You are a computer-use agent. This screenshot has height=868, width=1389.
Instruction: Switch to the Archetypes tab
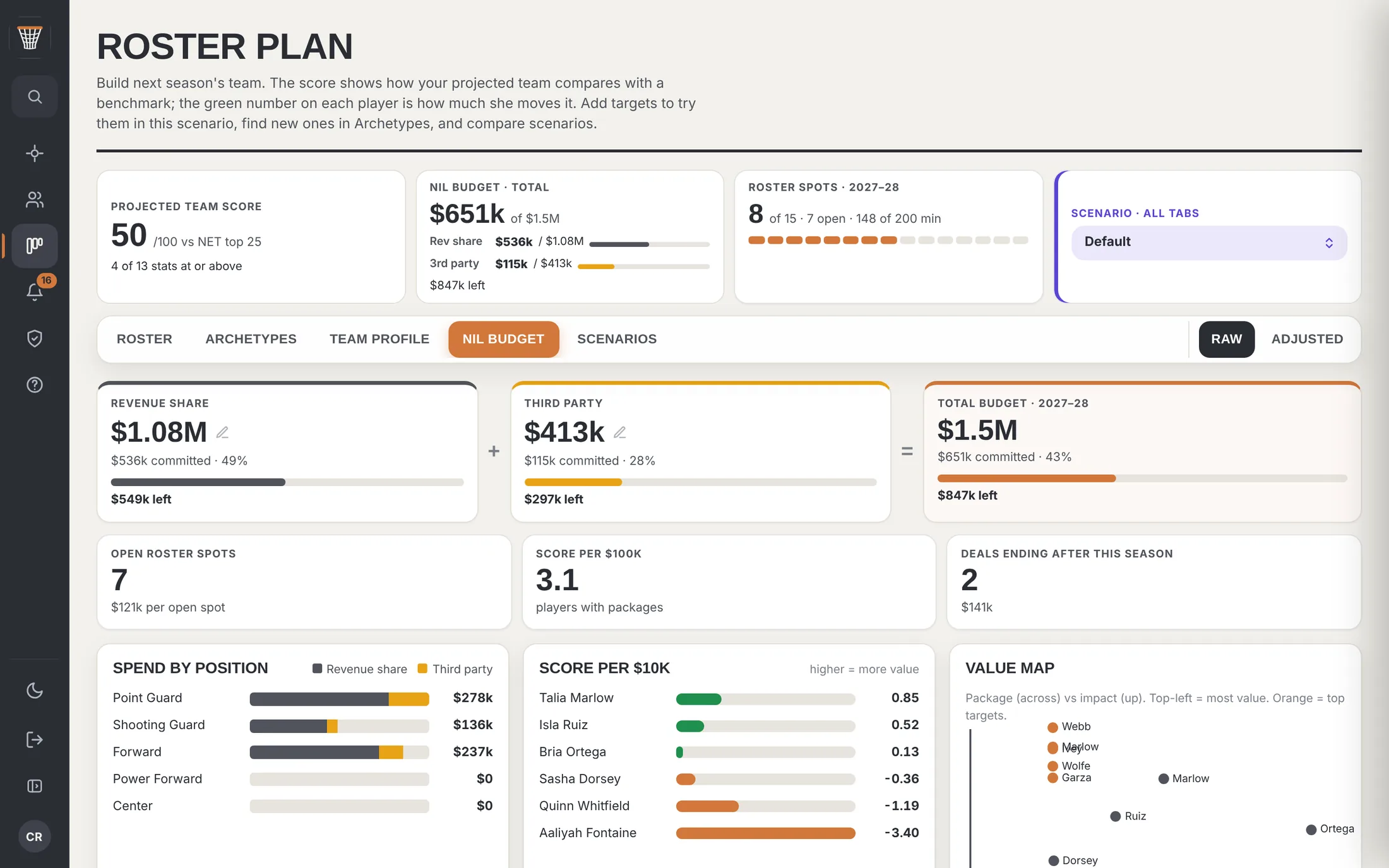pyautogui.click(x=251, y=339)
